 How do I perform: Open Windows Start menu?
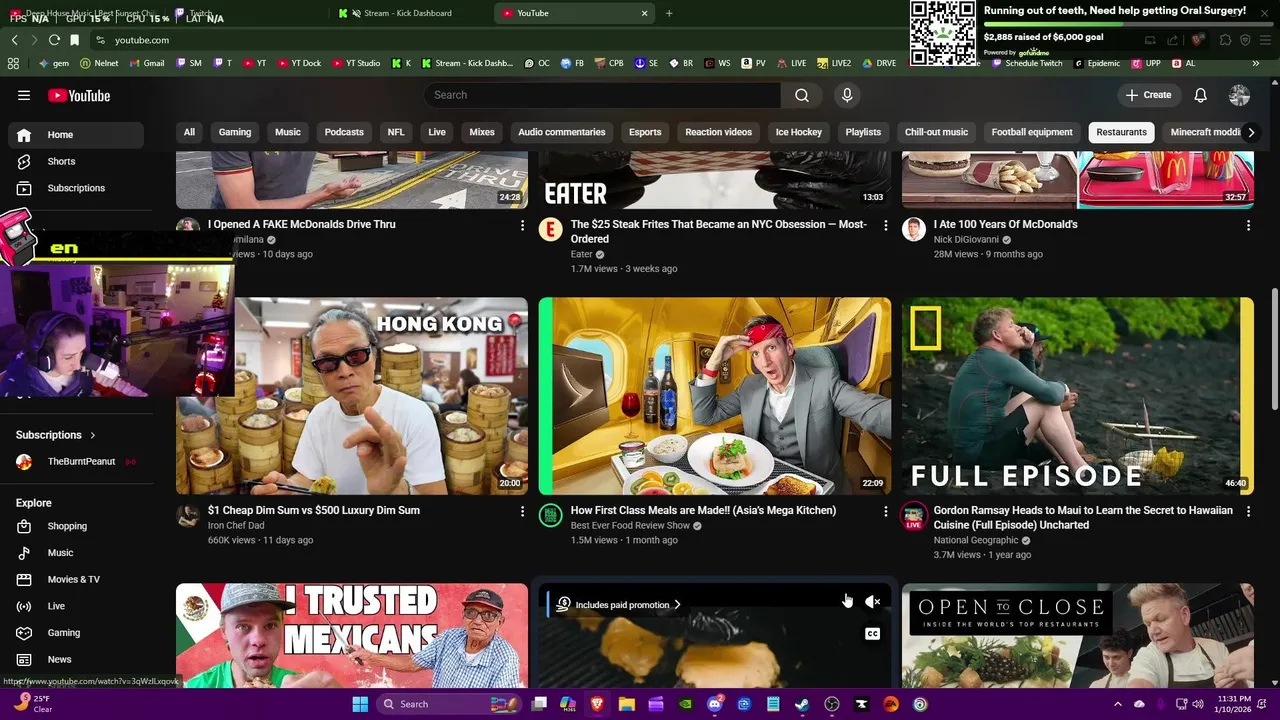tap(360, 704)
